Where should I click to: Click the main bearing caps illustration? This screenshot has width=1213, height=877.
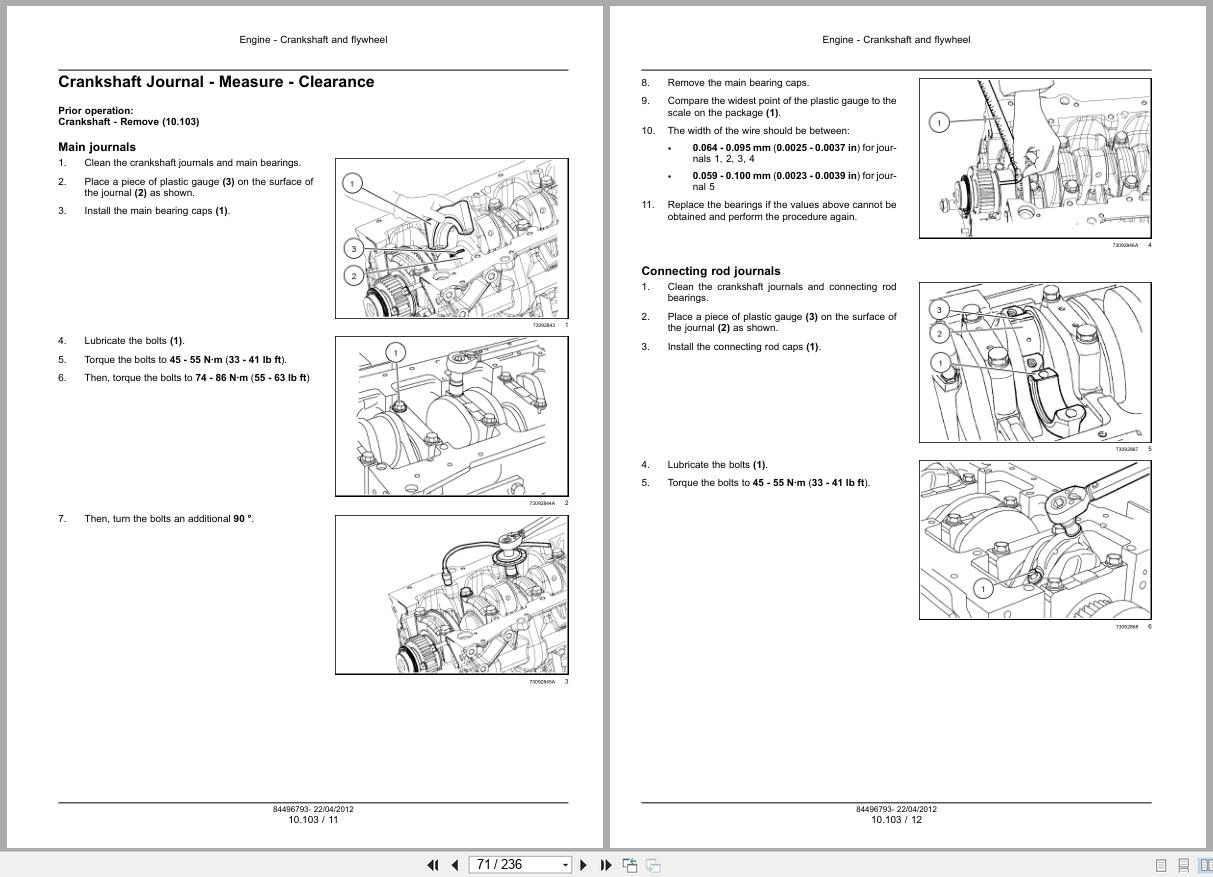tap(450, 237)
